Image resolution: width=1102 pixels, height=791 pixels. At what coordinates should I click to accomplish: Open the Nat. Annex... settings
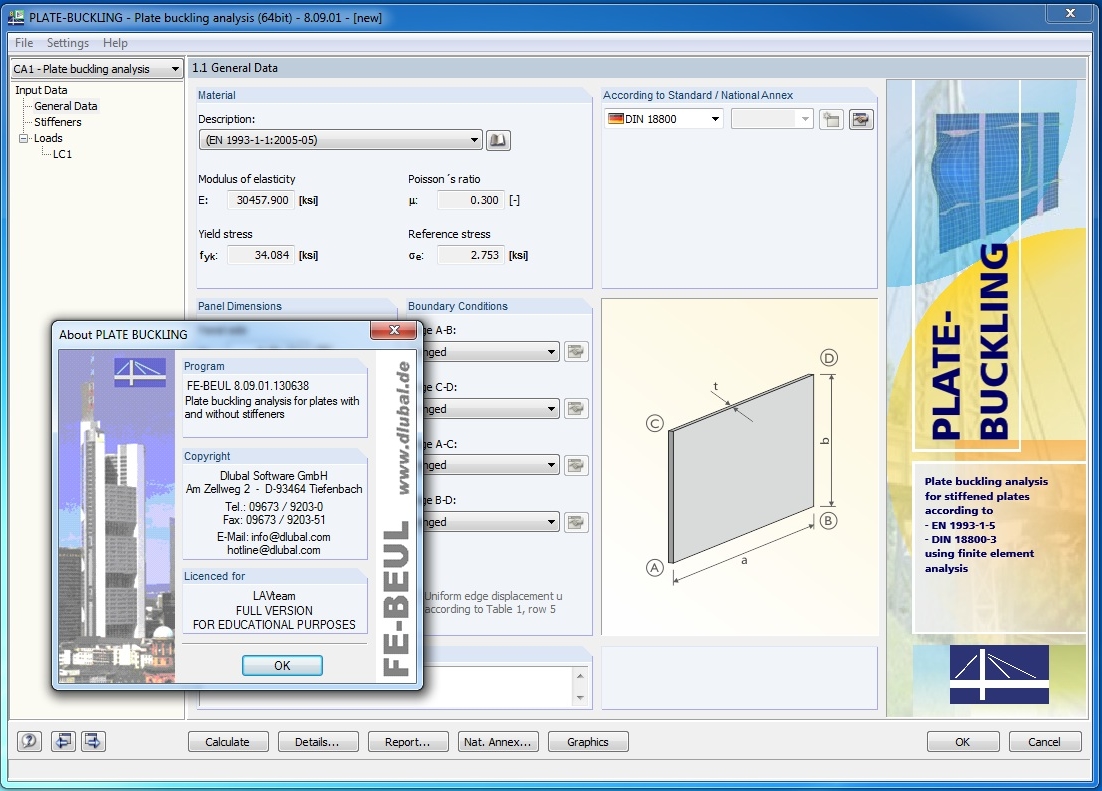[498, 742]
